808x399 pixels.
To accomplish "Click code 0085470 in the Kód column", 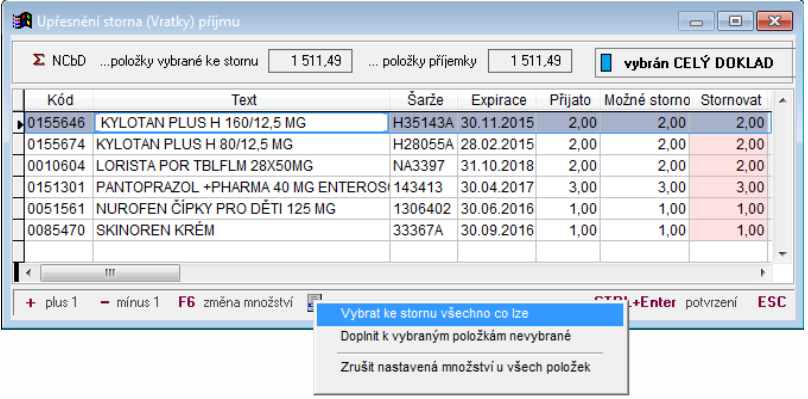I will pos(60,230).
